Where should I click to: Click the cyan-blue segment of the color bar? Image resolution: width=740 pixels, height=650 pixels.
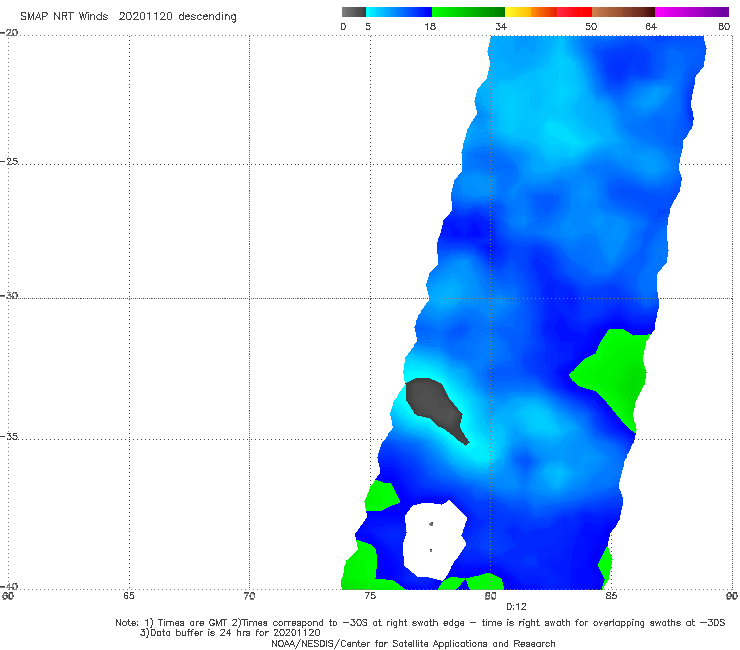[x=399, y=12]
